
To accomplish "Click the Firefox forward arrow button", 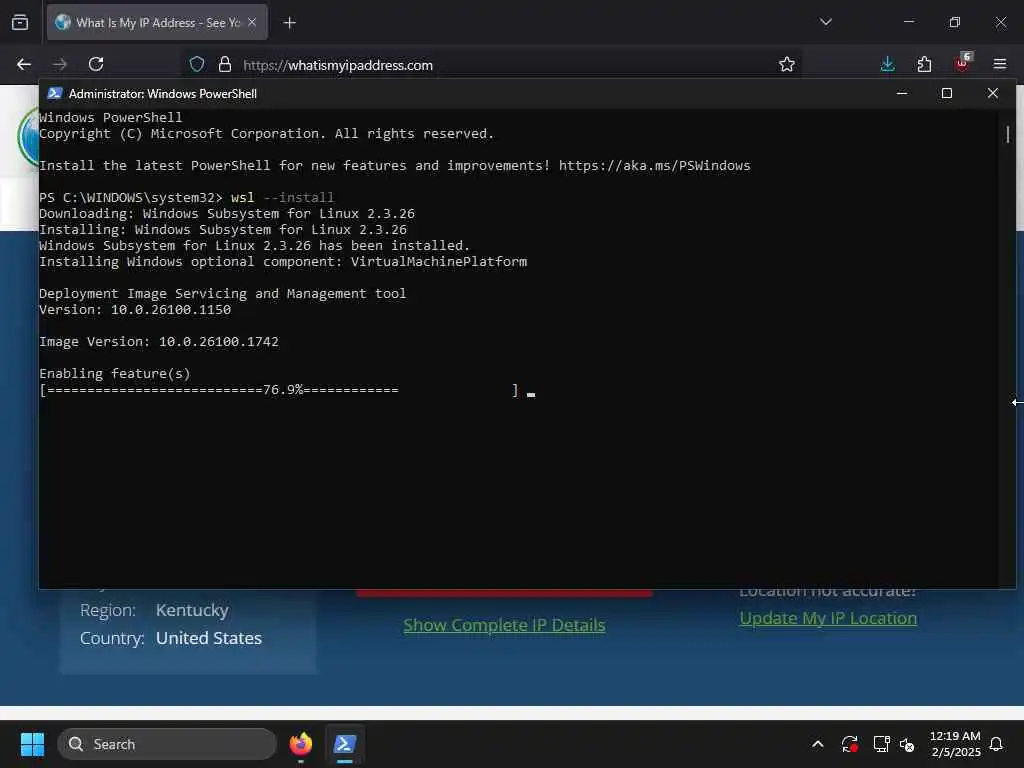I will (59, 64).
